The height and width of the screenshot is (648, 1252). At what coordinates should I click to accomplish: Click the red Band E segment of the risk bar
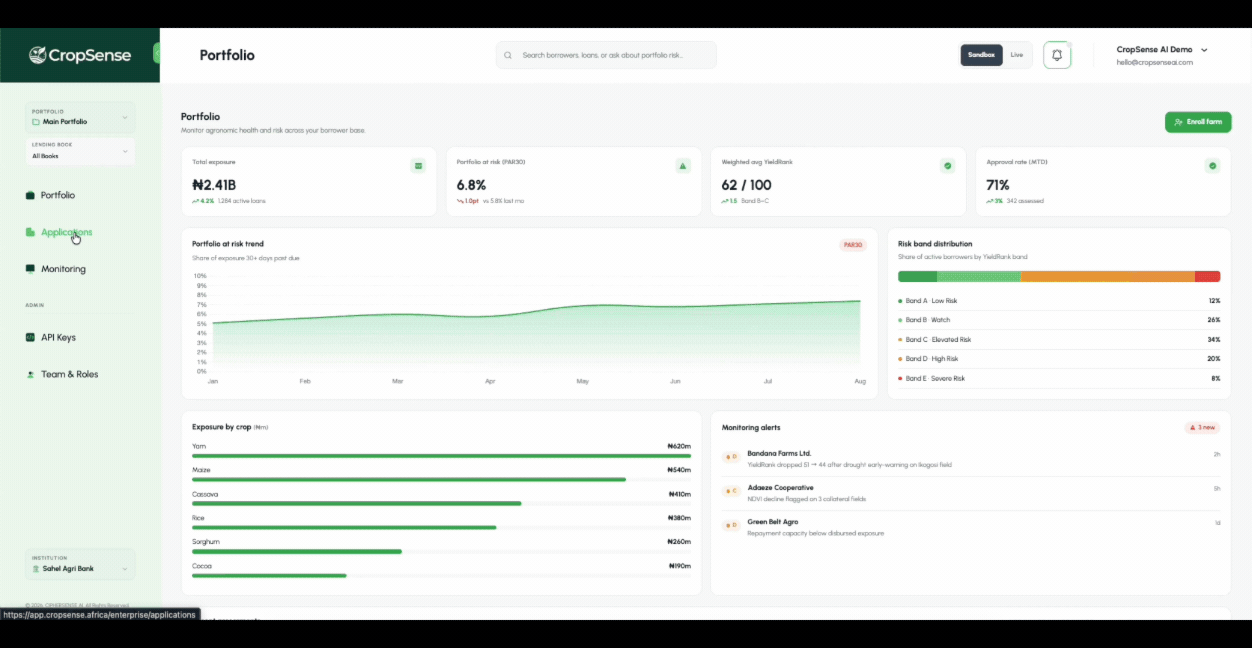point(1207,277)
